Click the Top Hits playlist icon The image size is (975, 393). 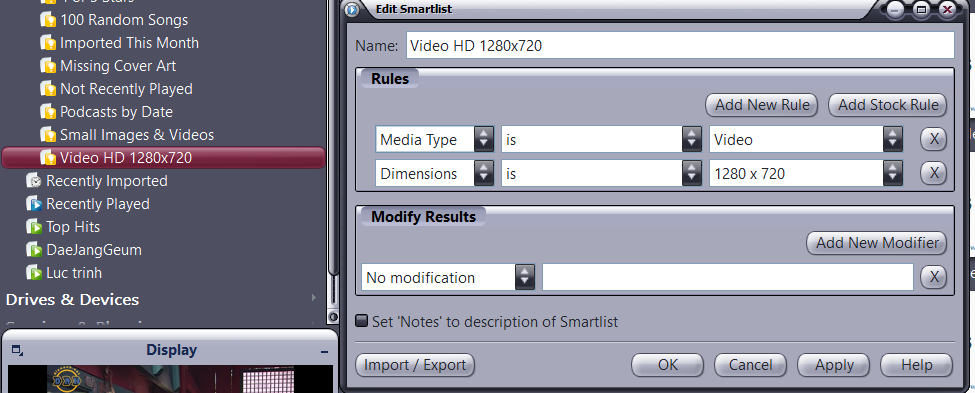(x=34, y=227)
